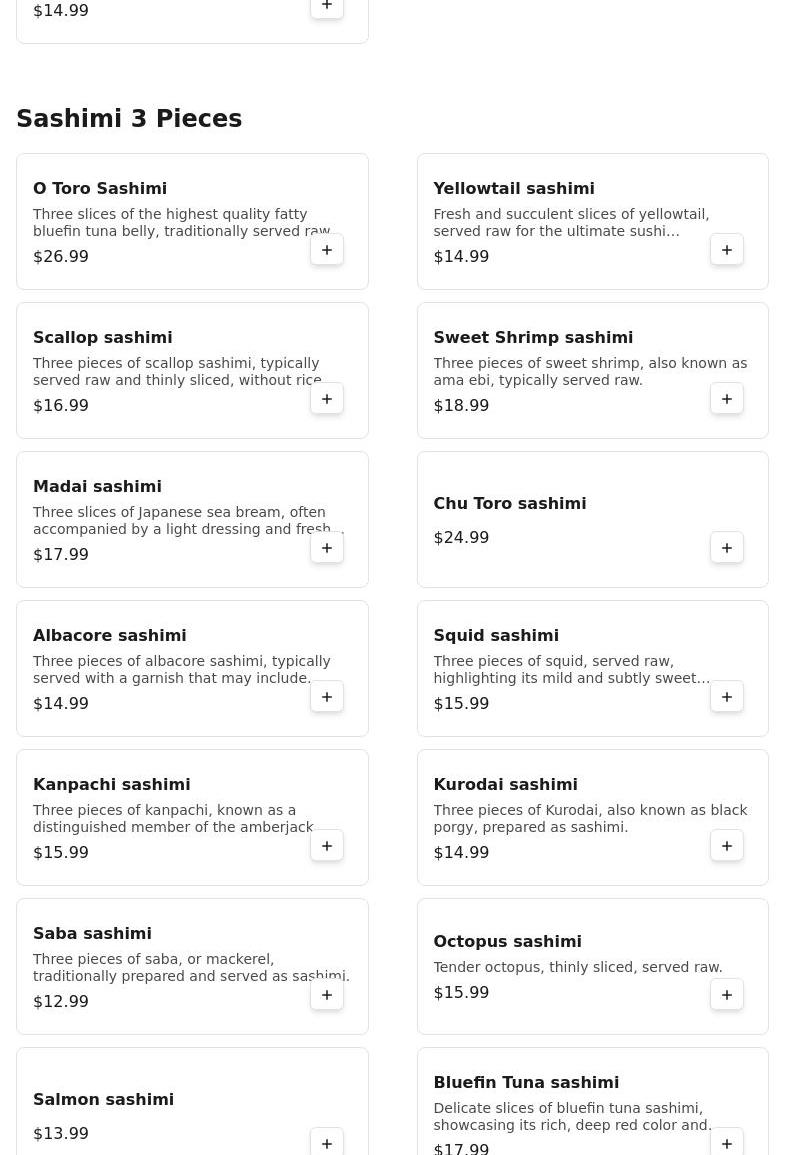785x1155 pixels.
Task: Click plus button for Octopus sashimi
Action: pyautogui.click(x=727, y=995)
